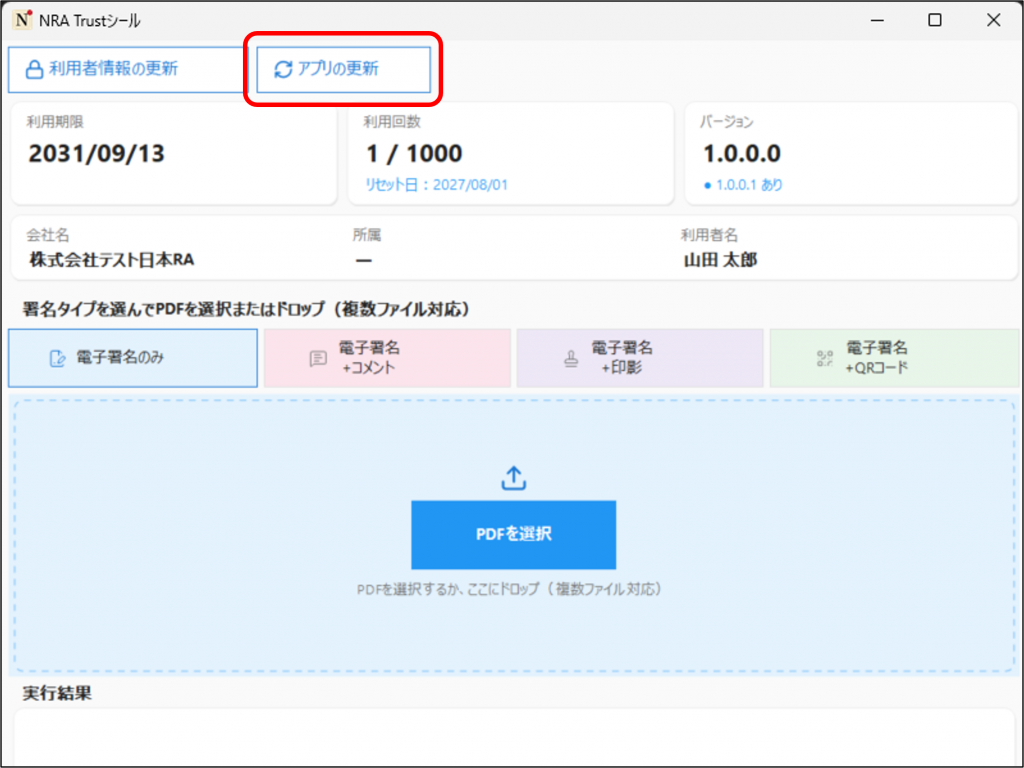Click the company name 株式会社テスト日本RA

tap(112, 260)
